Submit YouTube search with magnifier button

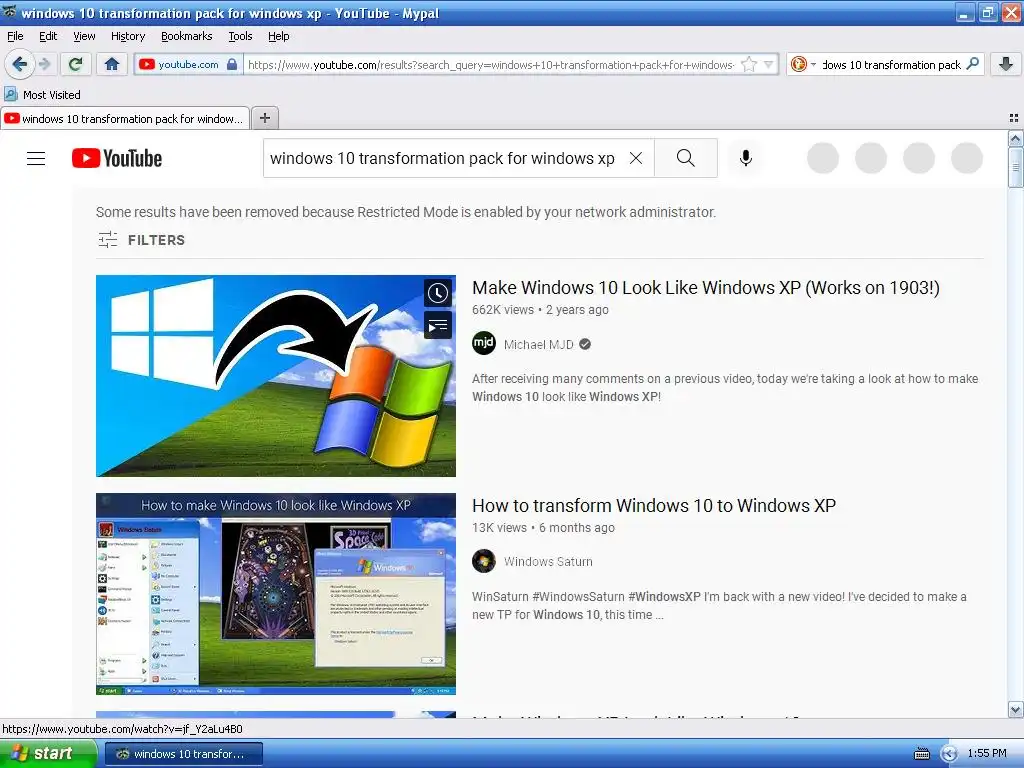[x=686, y=158]
